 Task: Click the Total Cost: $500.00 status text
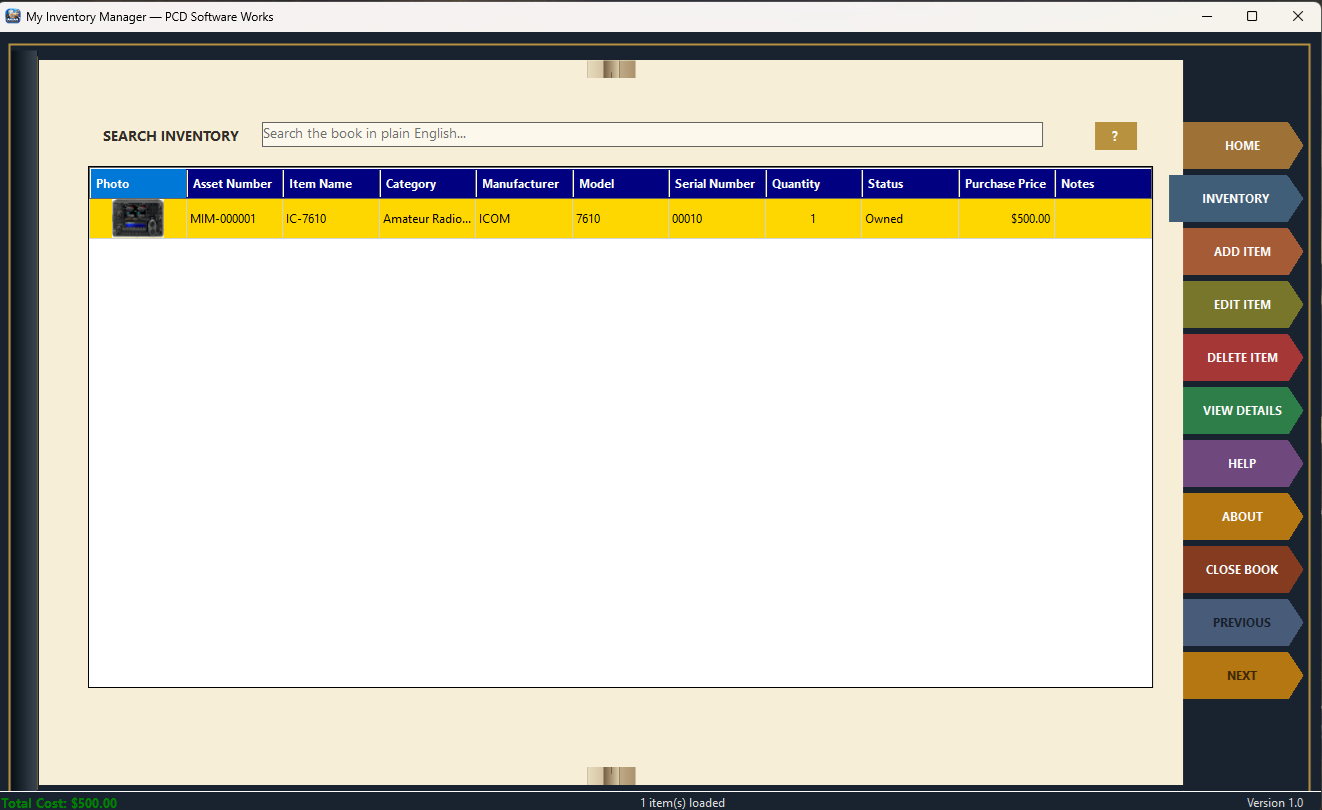[59, 803]
